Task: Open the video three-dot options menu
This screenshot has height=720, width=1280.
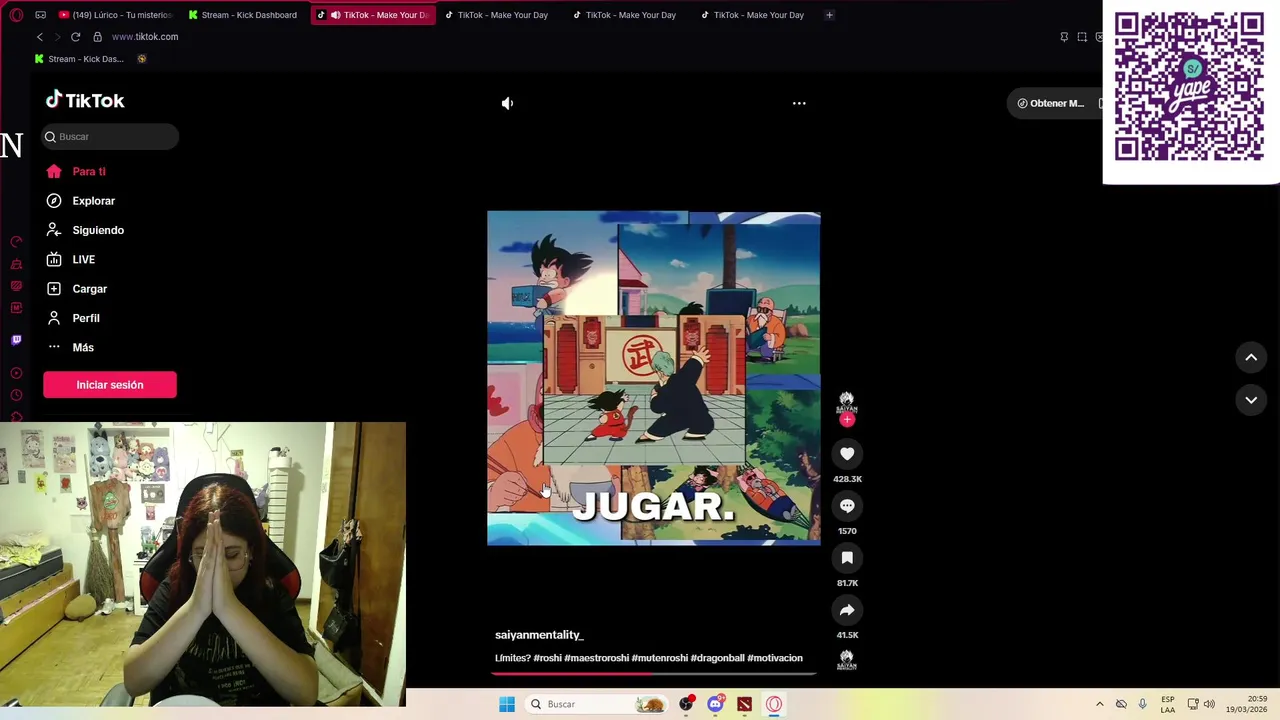Action: click(799, 103)
